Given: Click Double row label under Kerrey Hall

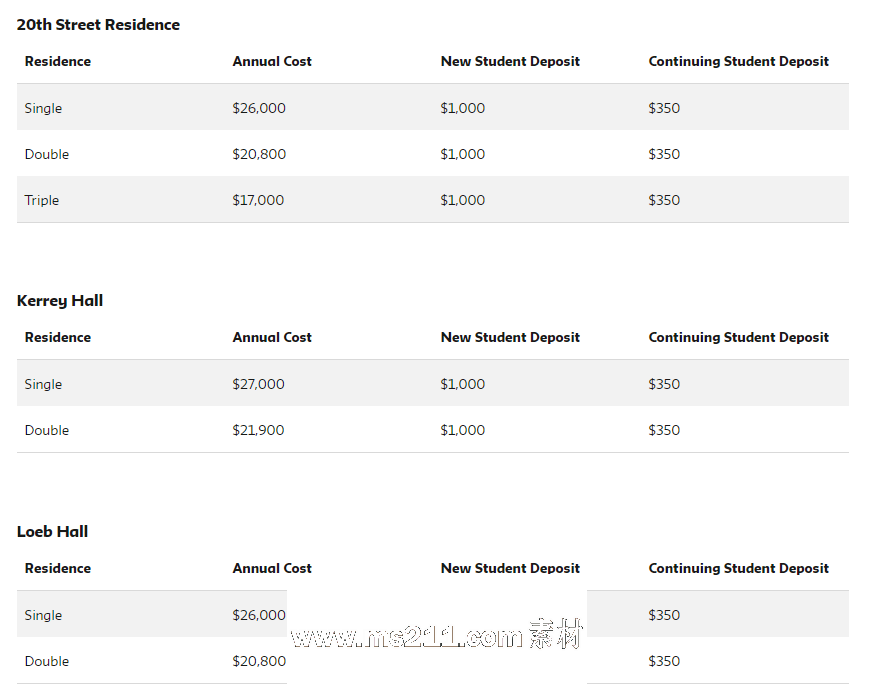Looking at the screenshot, I should pyautogui.click(x=47, y=430).
